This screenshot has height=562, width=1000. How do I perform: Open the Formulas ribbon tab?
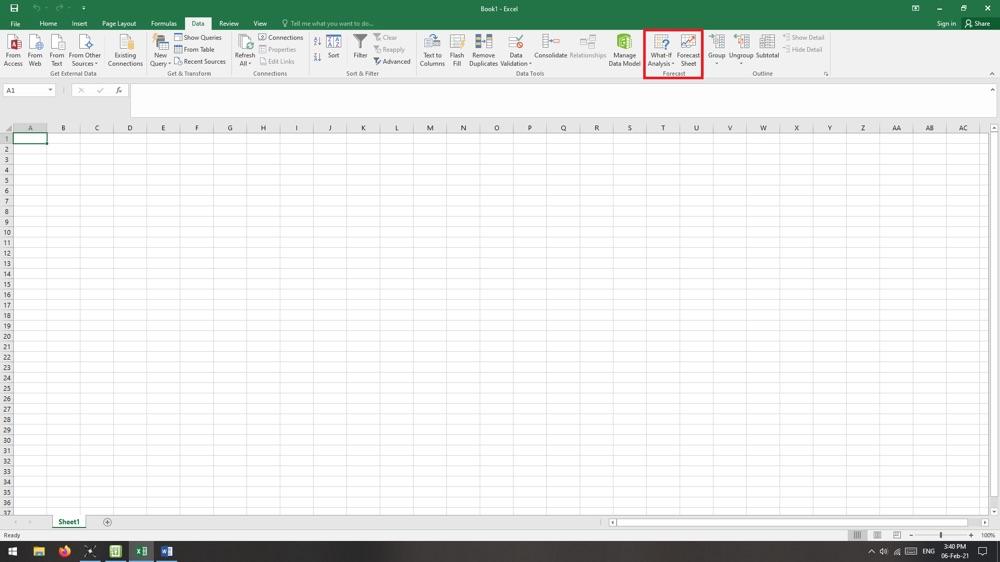click(x=163, y=23)
